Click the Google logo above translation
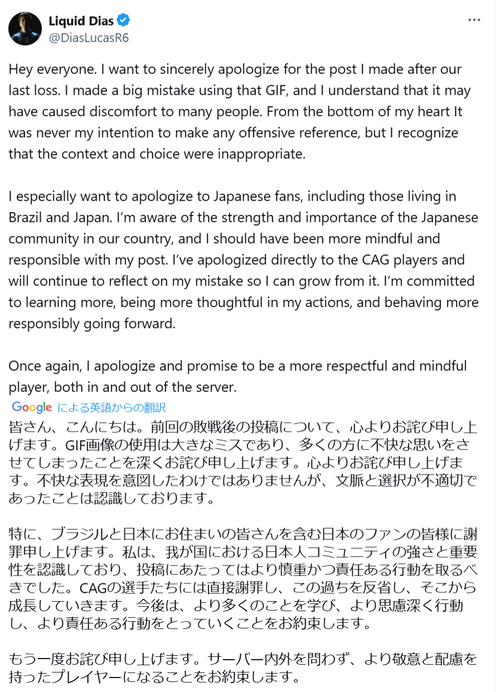 (32, 407)
